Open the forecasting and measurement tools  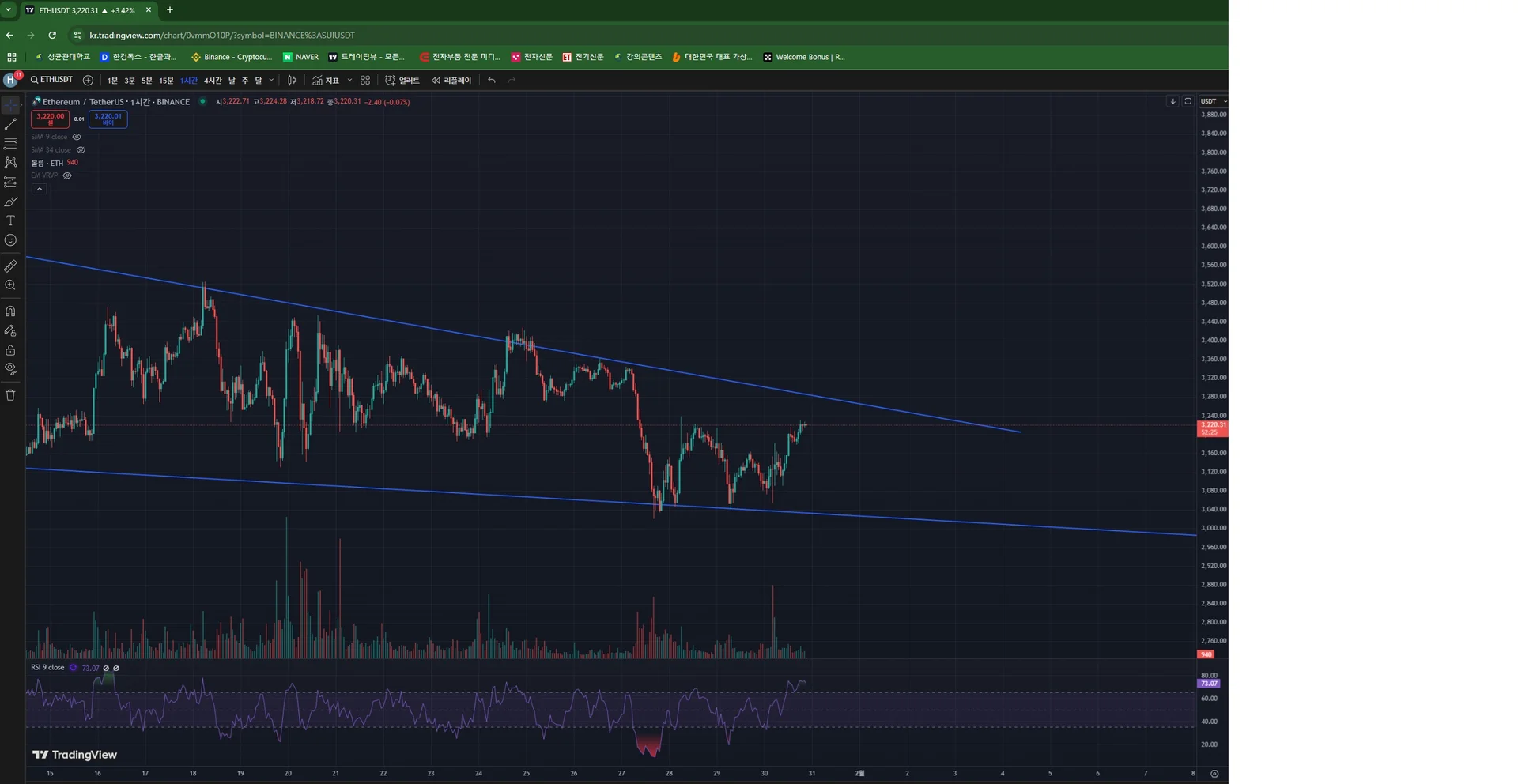(x=10, y=182)
